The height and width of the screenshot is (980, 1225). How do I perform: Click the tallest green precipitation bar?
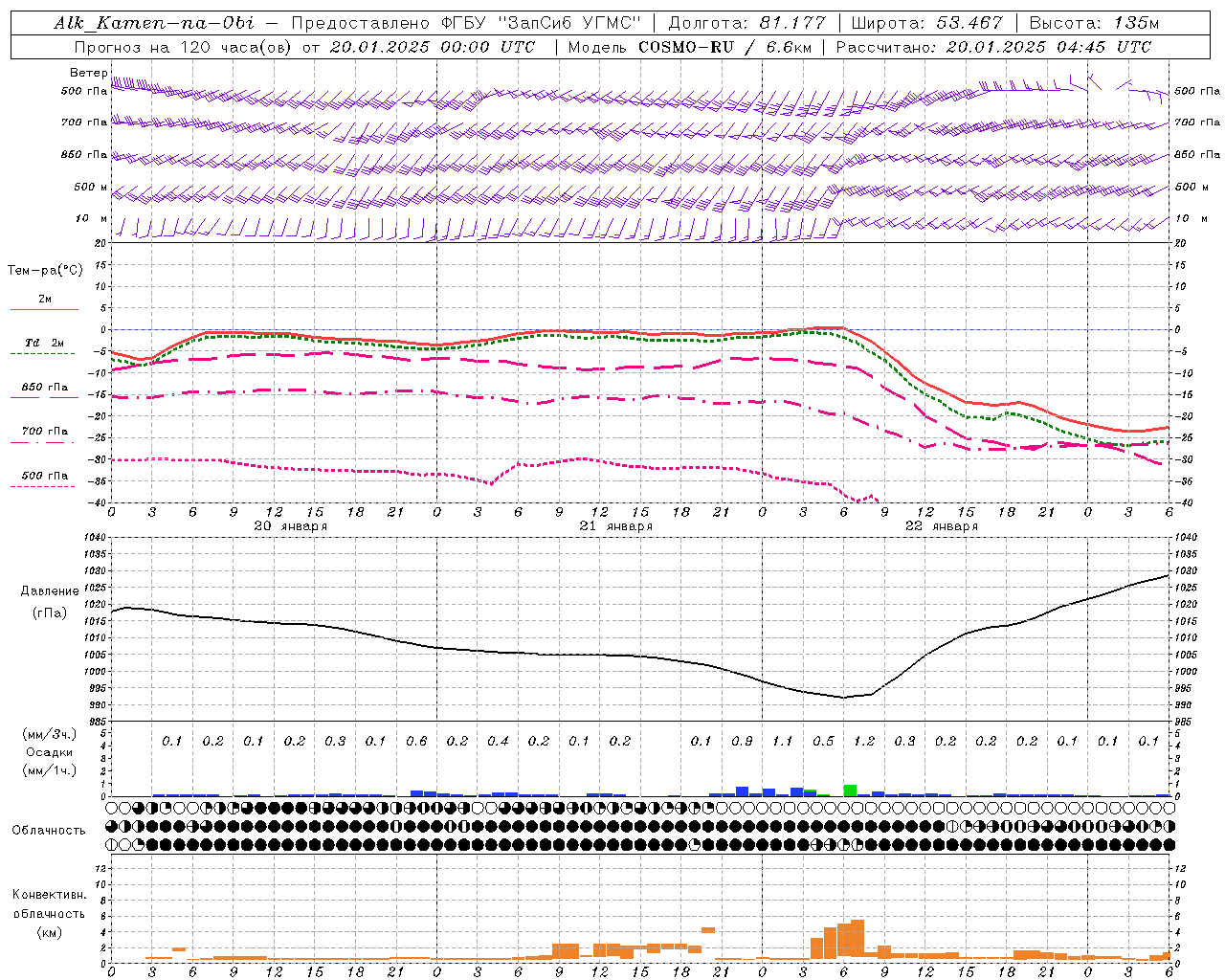tap(850, 791)
